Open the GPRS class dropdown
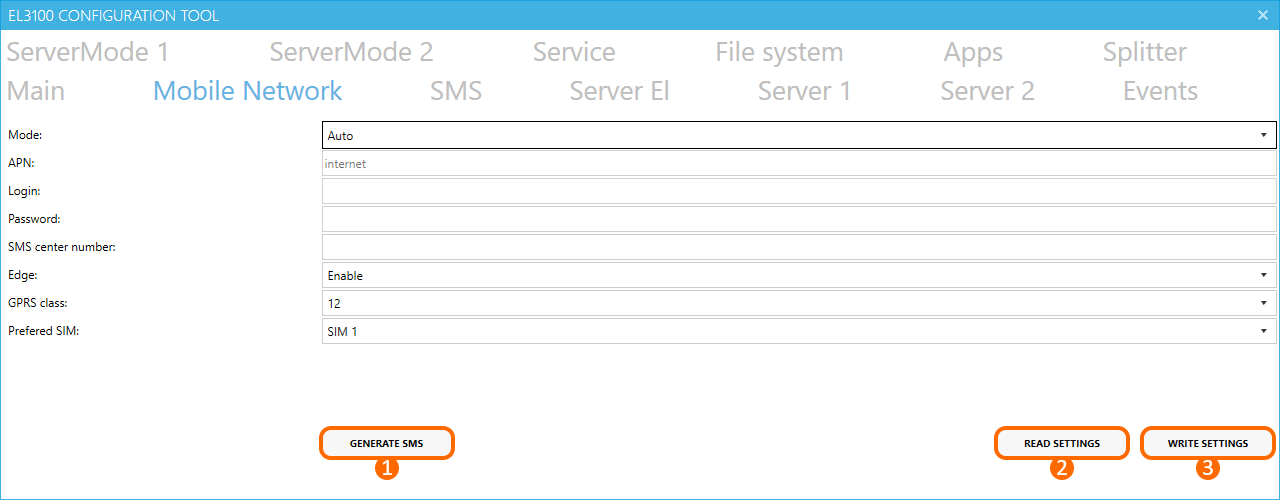The width and height of the screenshot is (1280, 500). point(799,303)
